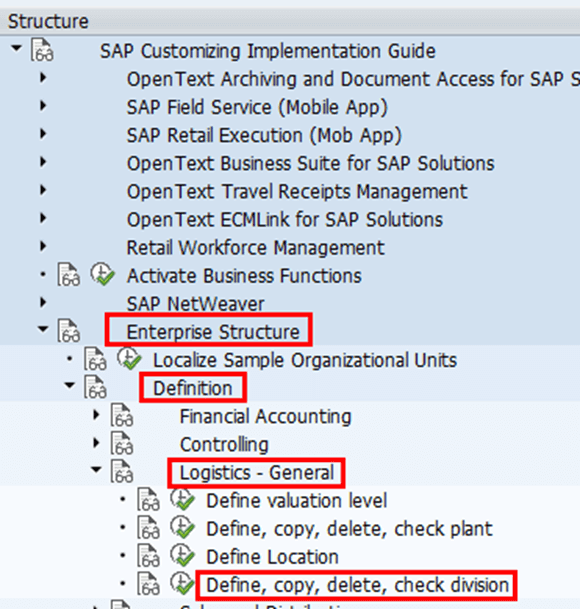
Task: Select SAP Retail Execution (Mob App) row
Action: coord(264,136)
